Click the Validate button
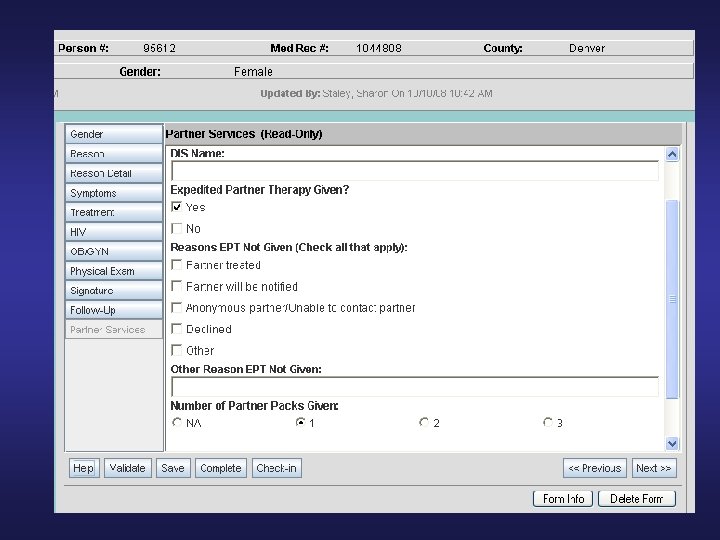 coord(128,468)
